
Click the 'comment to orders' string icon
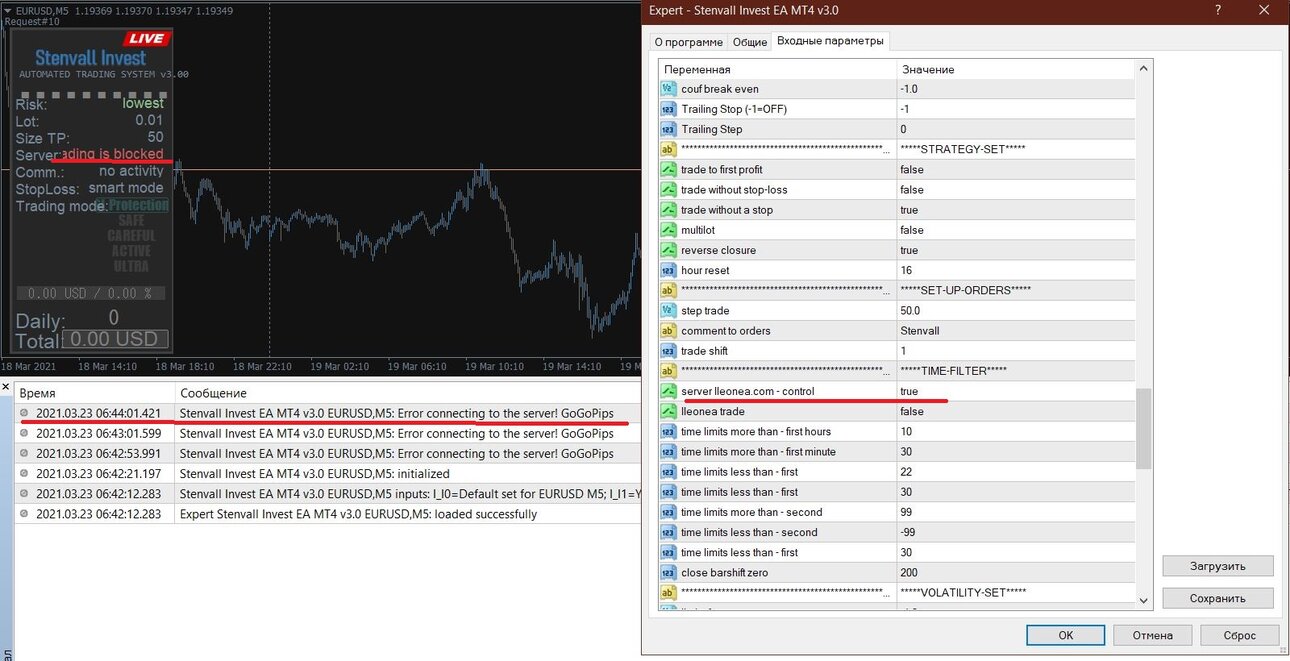tap(669, 331)
